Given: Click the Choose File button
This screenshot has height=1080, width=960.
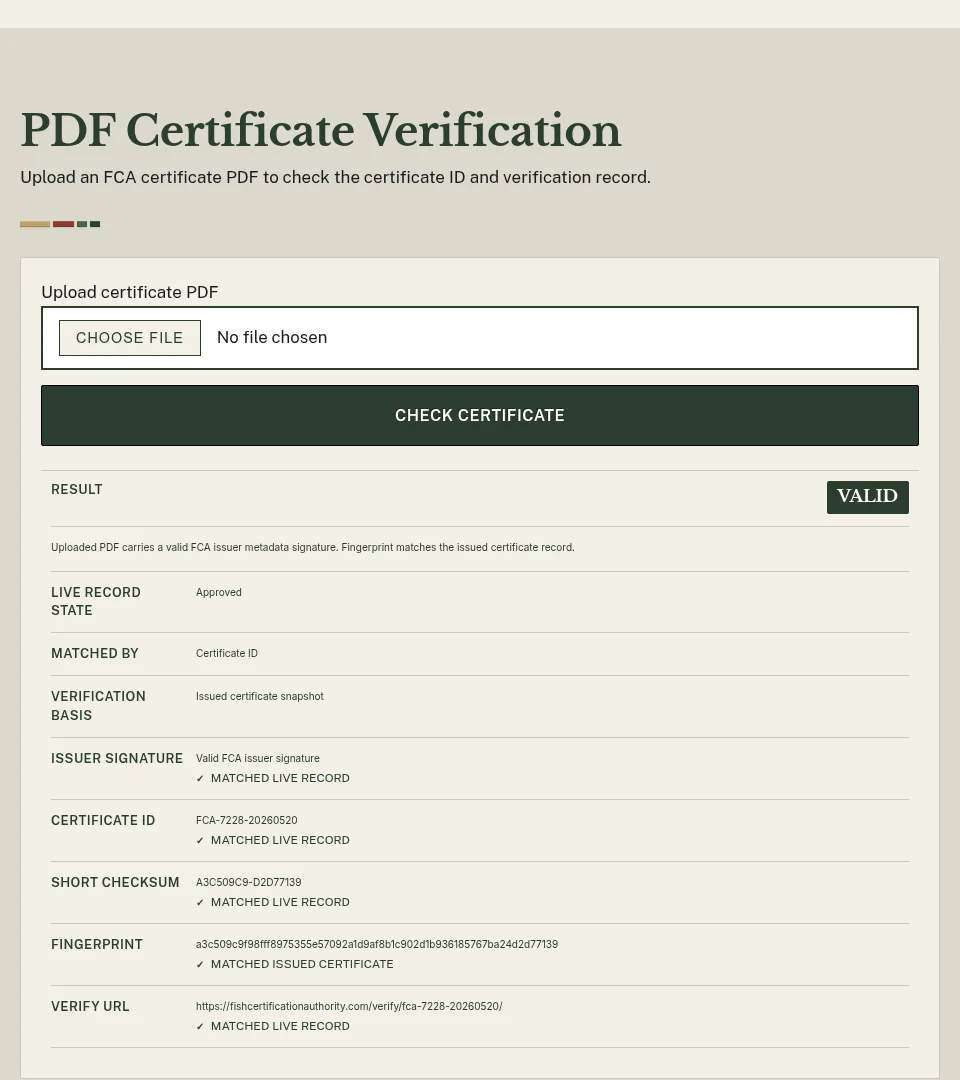Looking at the screenshot, I should coord(129,338).
